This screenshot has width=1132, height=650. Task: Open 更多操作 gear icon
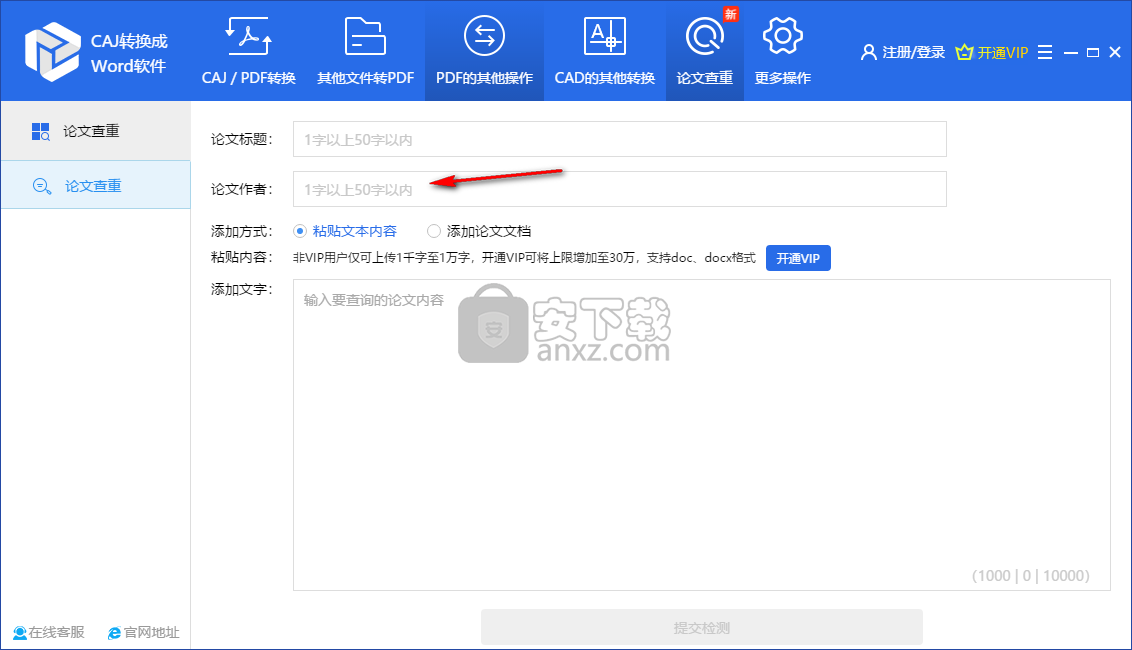click(x=783, y=36)
